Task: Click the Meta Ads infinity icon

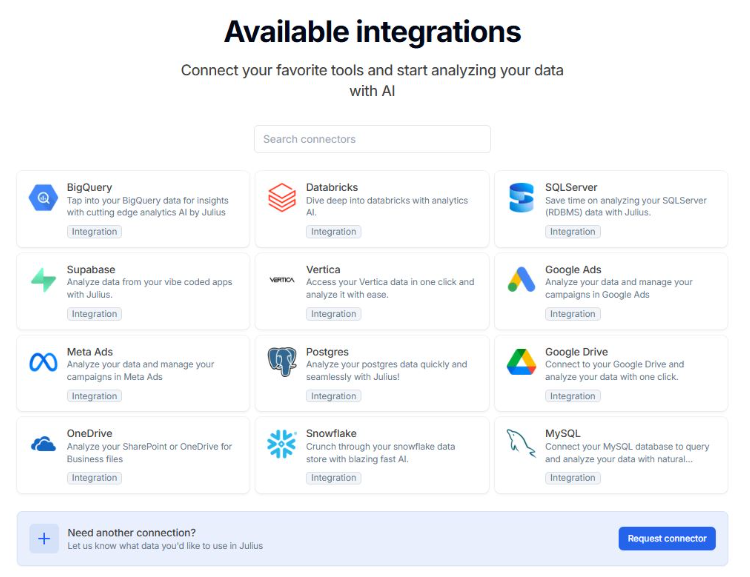Action: 43,362
